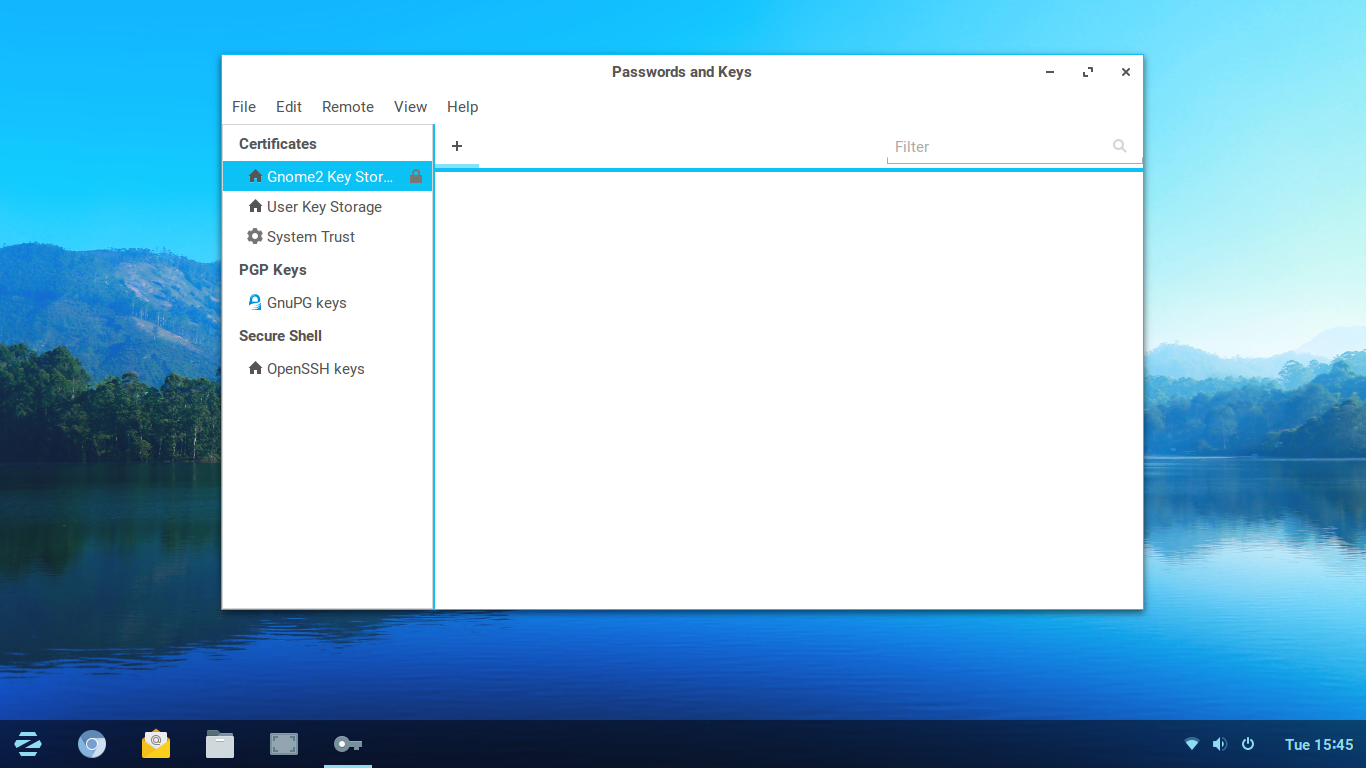Open the volume control in system tray

pos(1219,744)
